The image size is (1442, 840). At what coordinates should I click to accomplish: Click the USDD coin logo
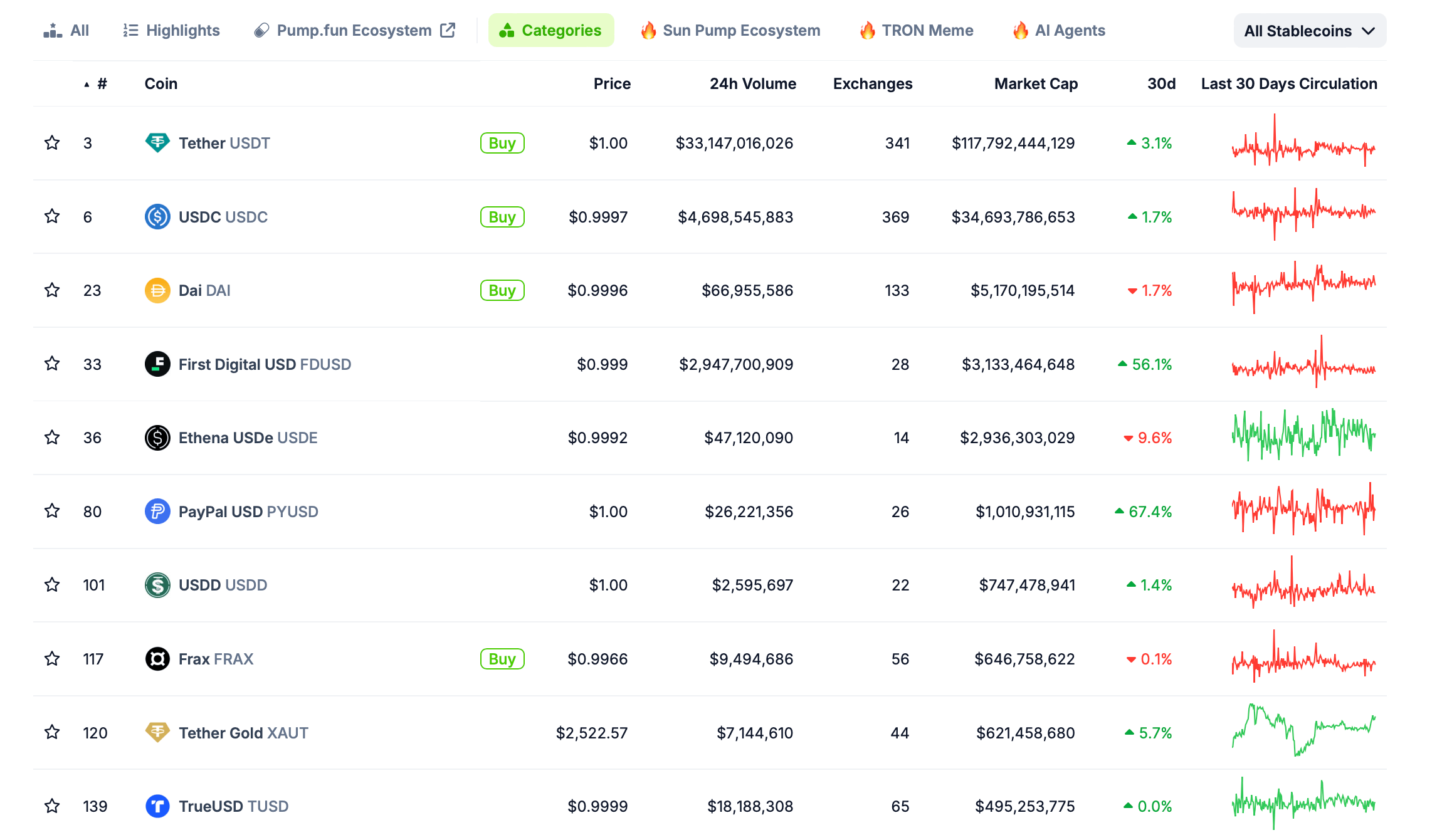point(157,585)
